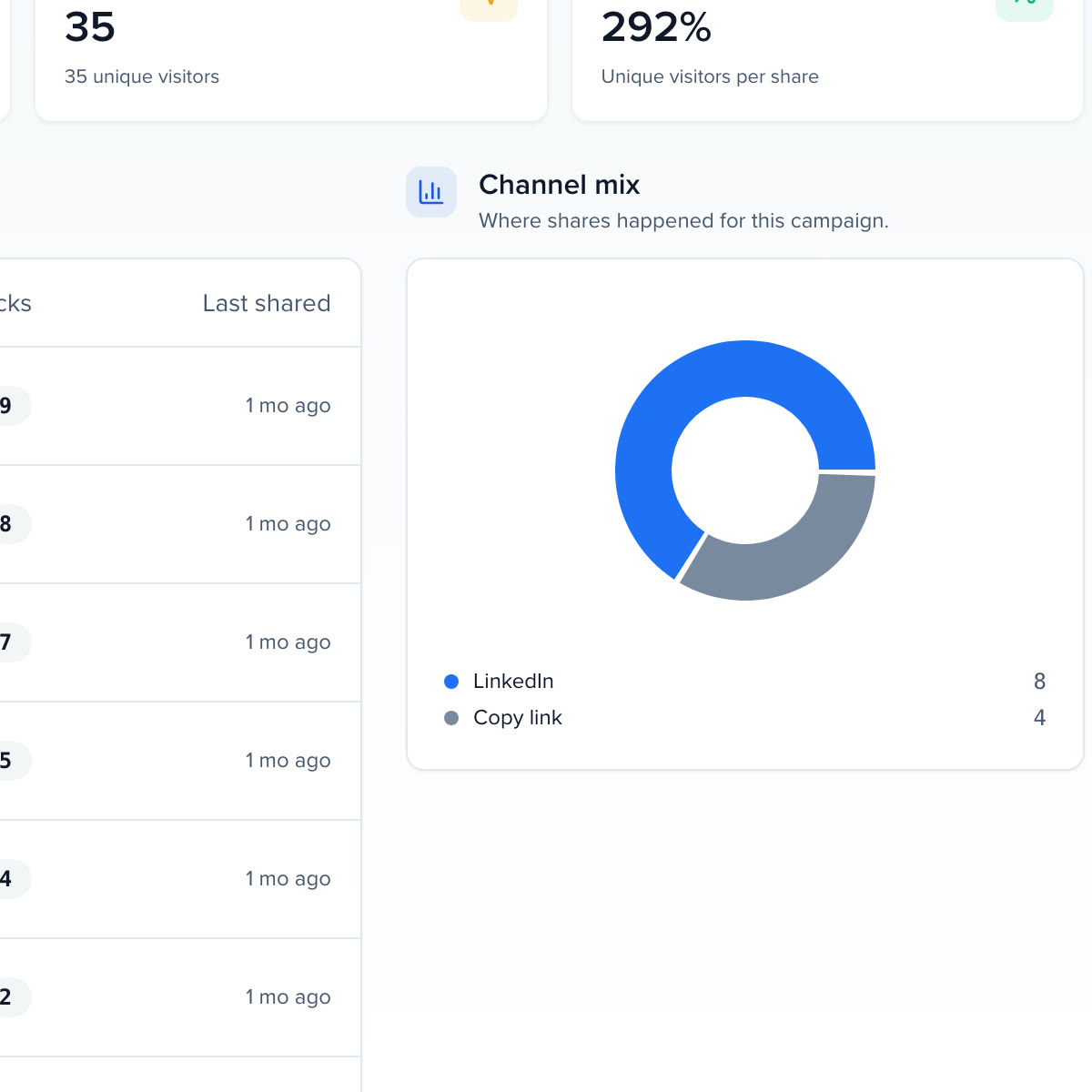Click '1 mo ago' in the 8 clicks row
Viewport: 1092px width, 1092px height.
coord(288,524)
